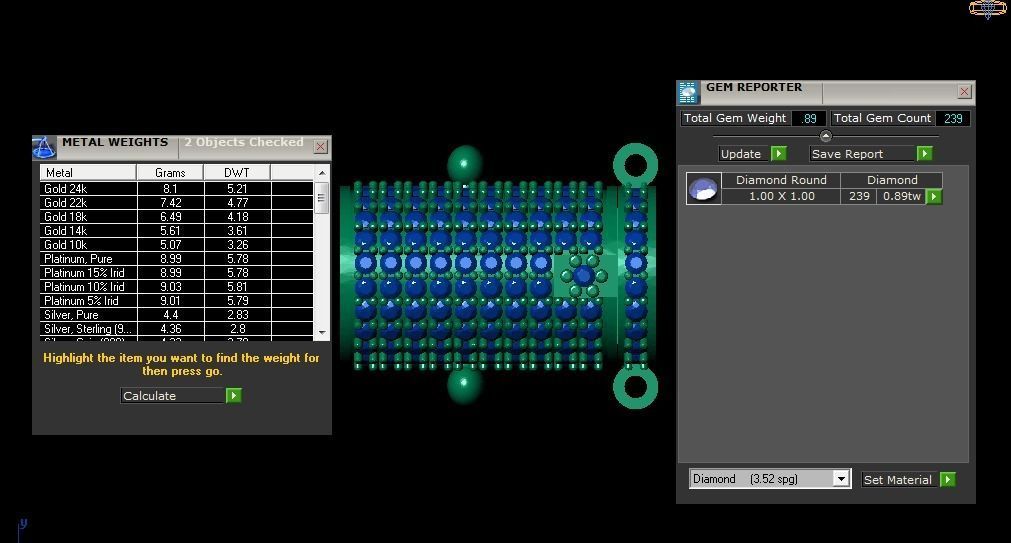Click the diamond gem thumbnail
1011x543 pixels.
(x=703, y=188)
